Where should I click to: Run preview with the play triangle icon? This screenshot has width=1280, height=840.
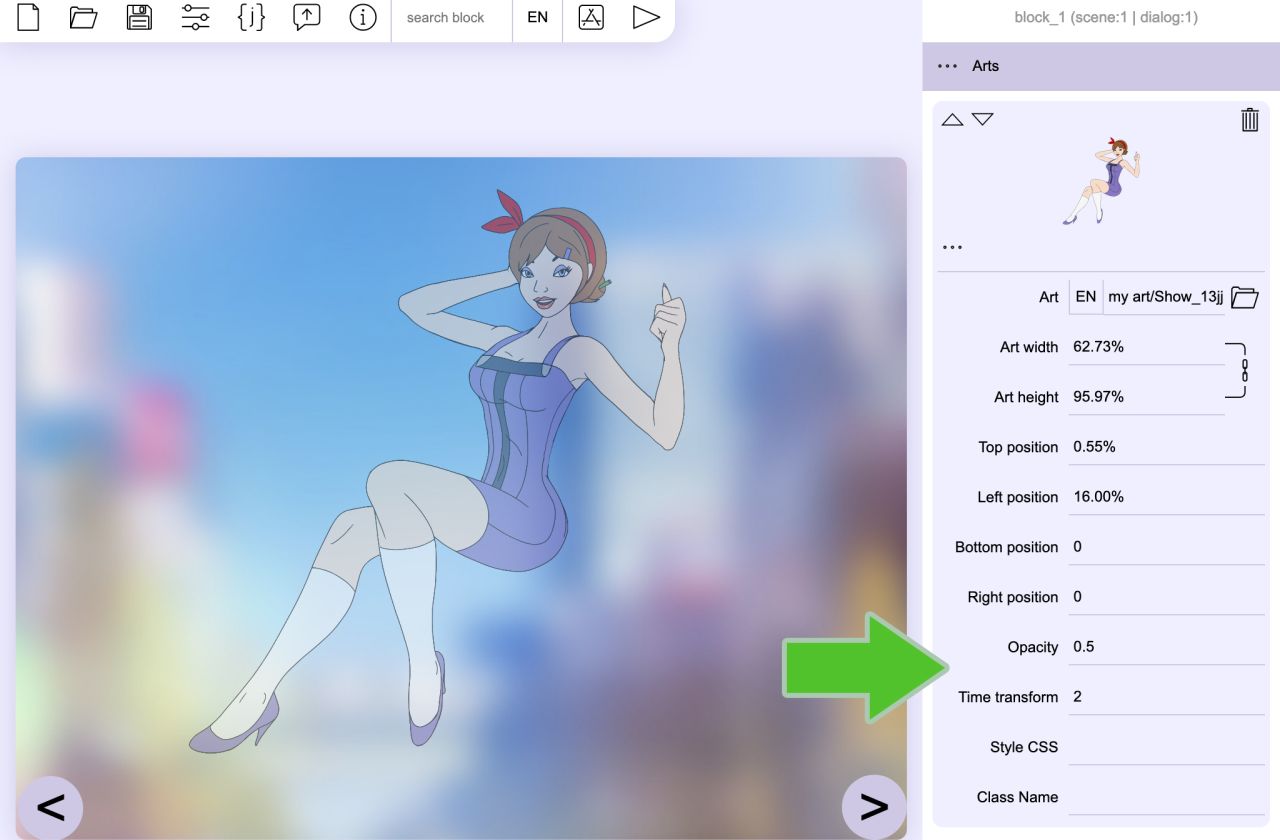(646, 17)
